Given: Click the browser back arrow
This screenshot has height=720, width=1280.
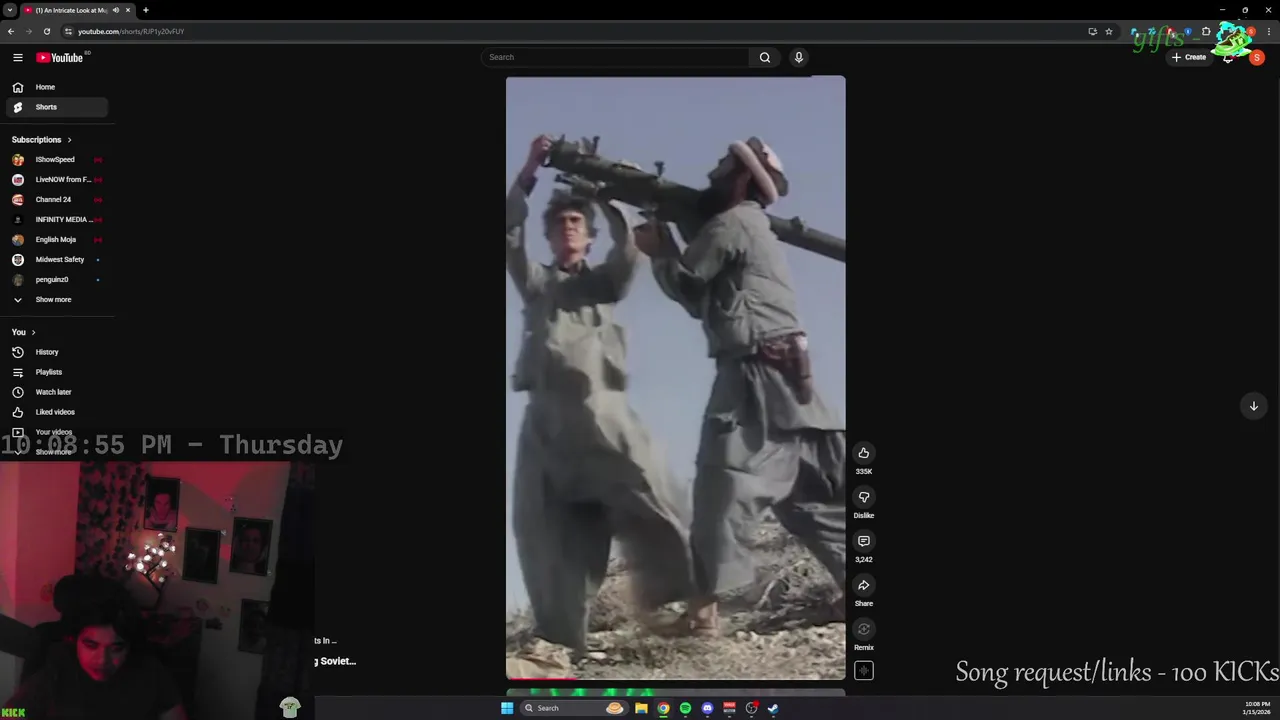Looking at the screenshot, I should (11, 31).
